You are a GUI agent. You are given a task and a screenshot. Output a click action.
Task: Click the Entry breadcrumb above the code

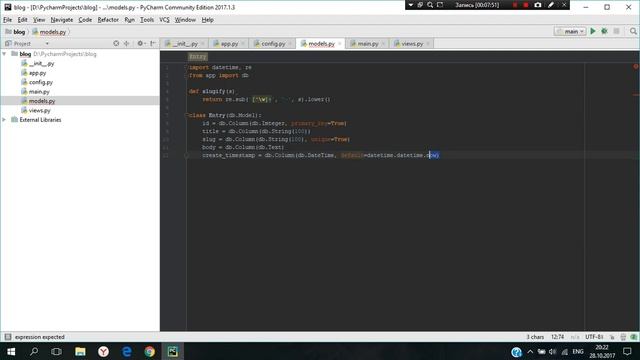pyautogui.click(x=198, y=57)
